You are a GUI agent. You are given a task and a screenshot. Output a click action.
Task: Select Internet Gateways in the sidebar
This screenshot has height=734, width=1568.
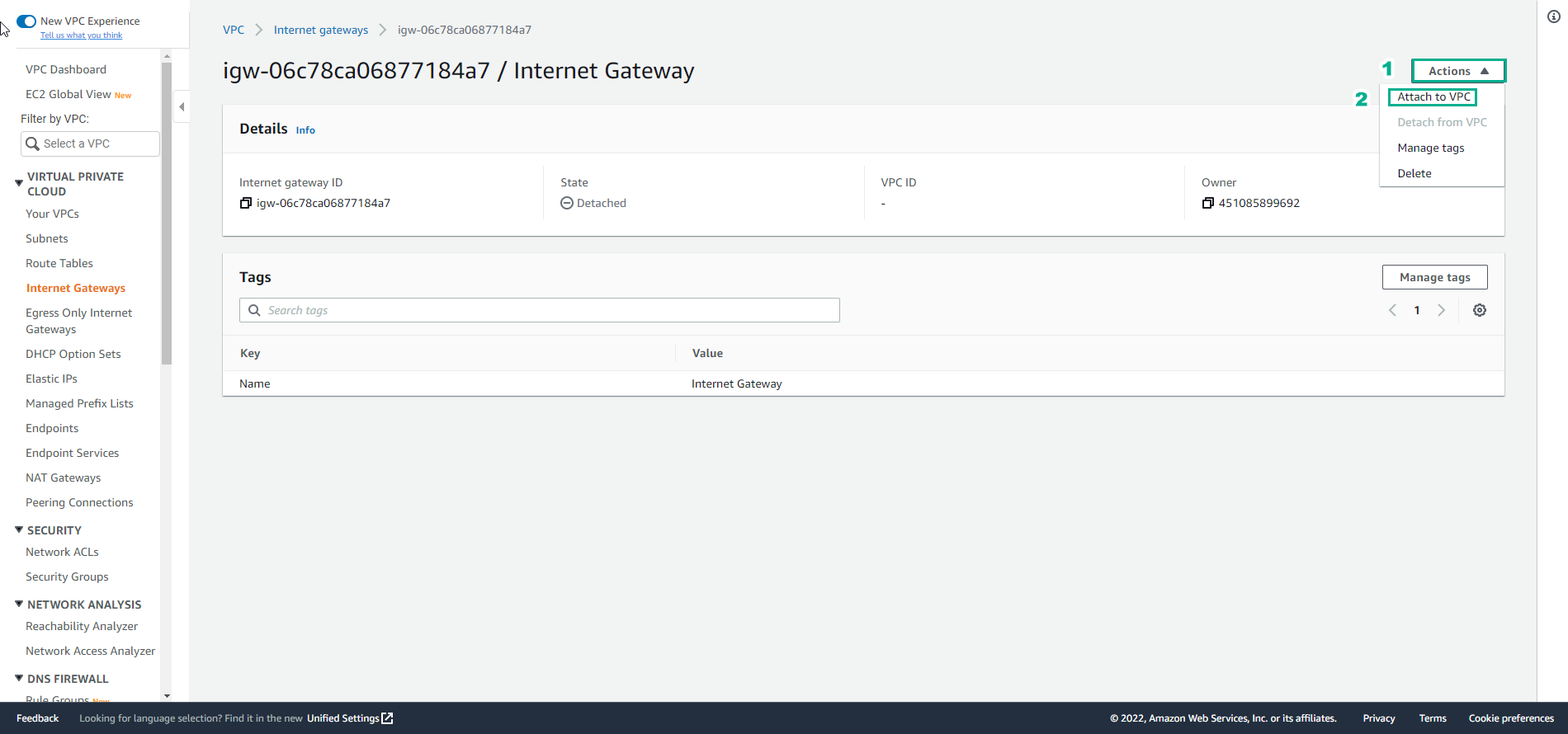coord(76,288)
